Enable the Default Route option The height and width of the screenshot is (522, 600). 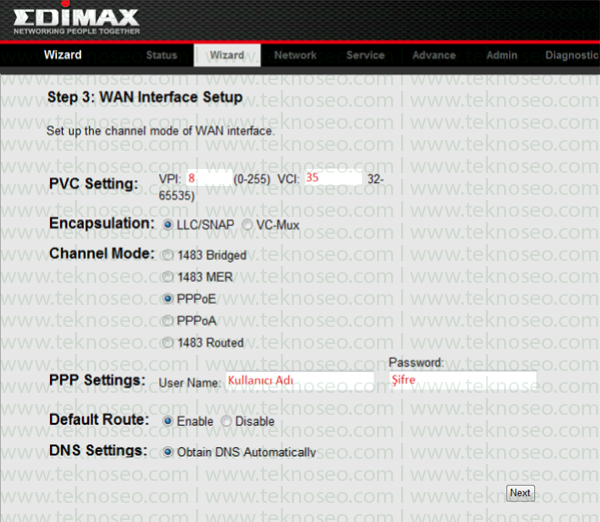pos(168,421)
